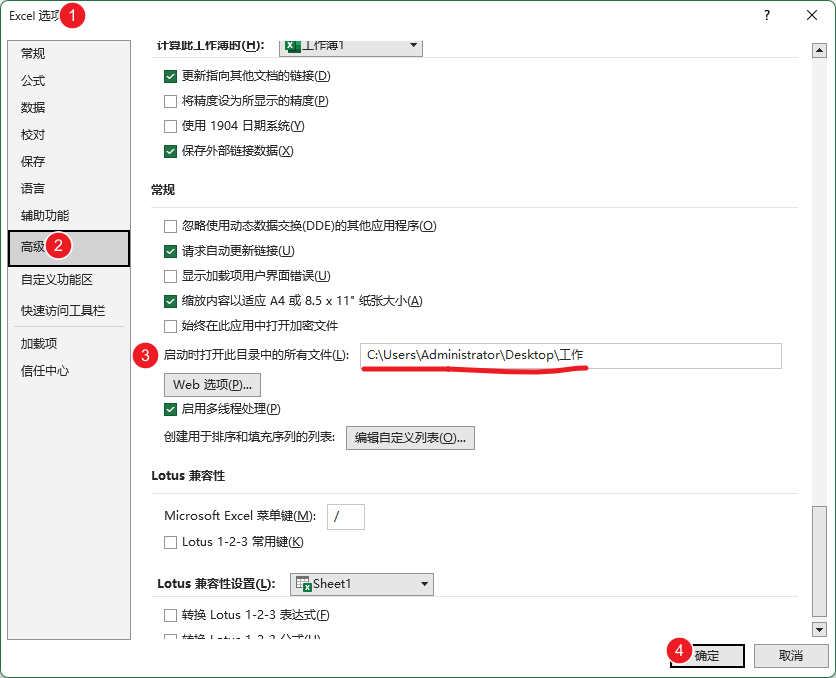Click the 启动时打开此目录中的所有文件 label
Image resolution: width=836 pixels, height=678 pixels.
tap(256, 355)
